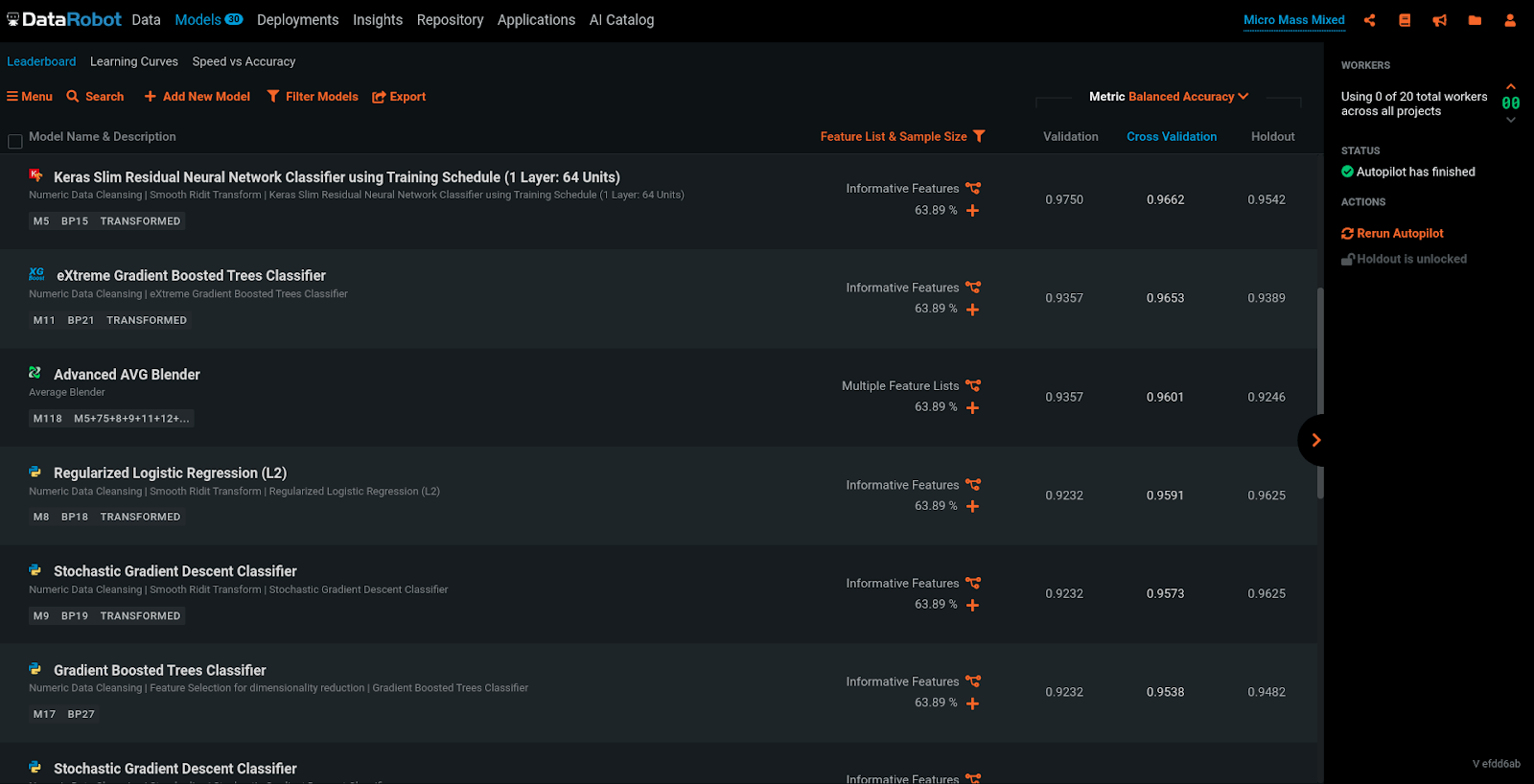Open the Repository tab
Viewport: 1534px width, 784px height.
tap(450, 20)
